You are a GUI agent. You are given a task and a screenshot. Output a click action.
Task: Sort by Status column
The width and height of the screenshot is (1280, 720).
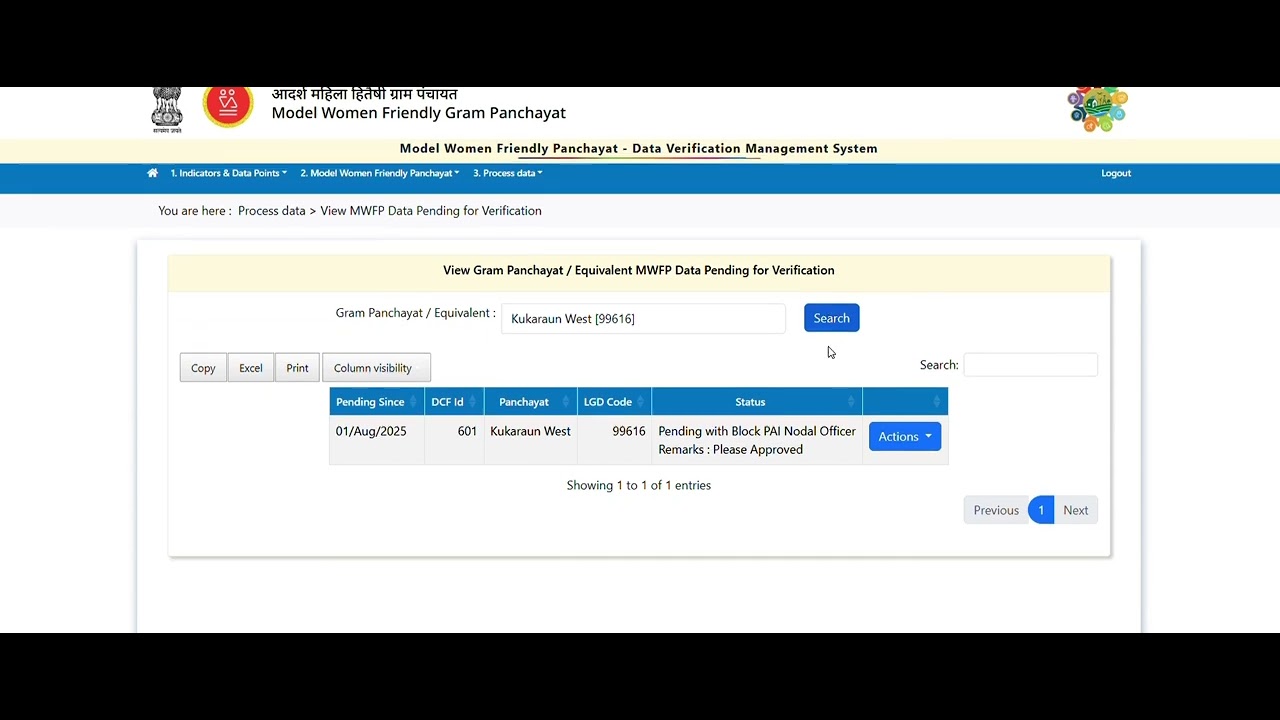757,402
